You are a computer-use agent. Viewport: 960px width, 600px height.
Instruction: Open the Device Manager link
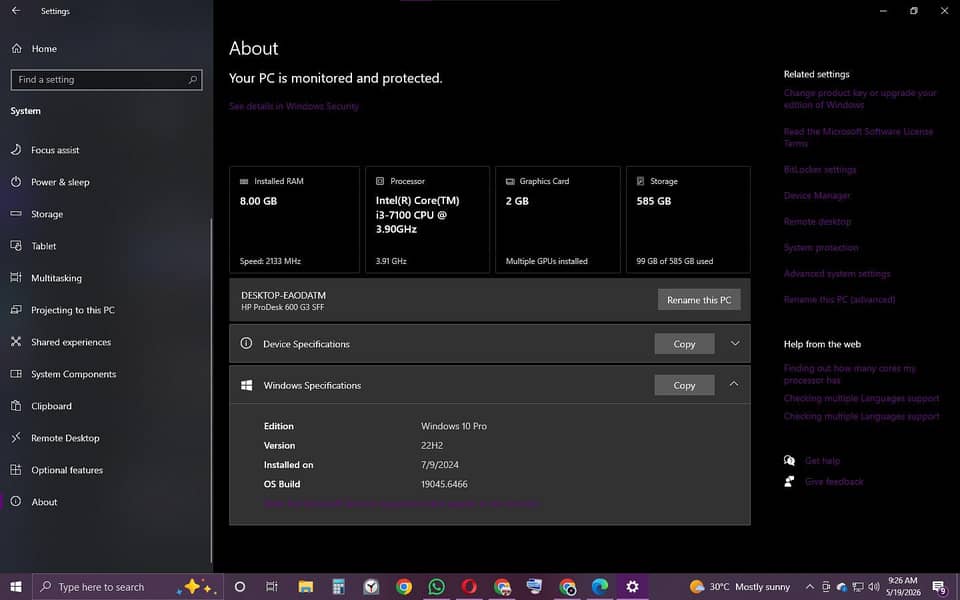point(817,195)
